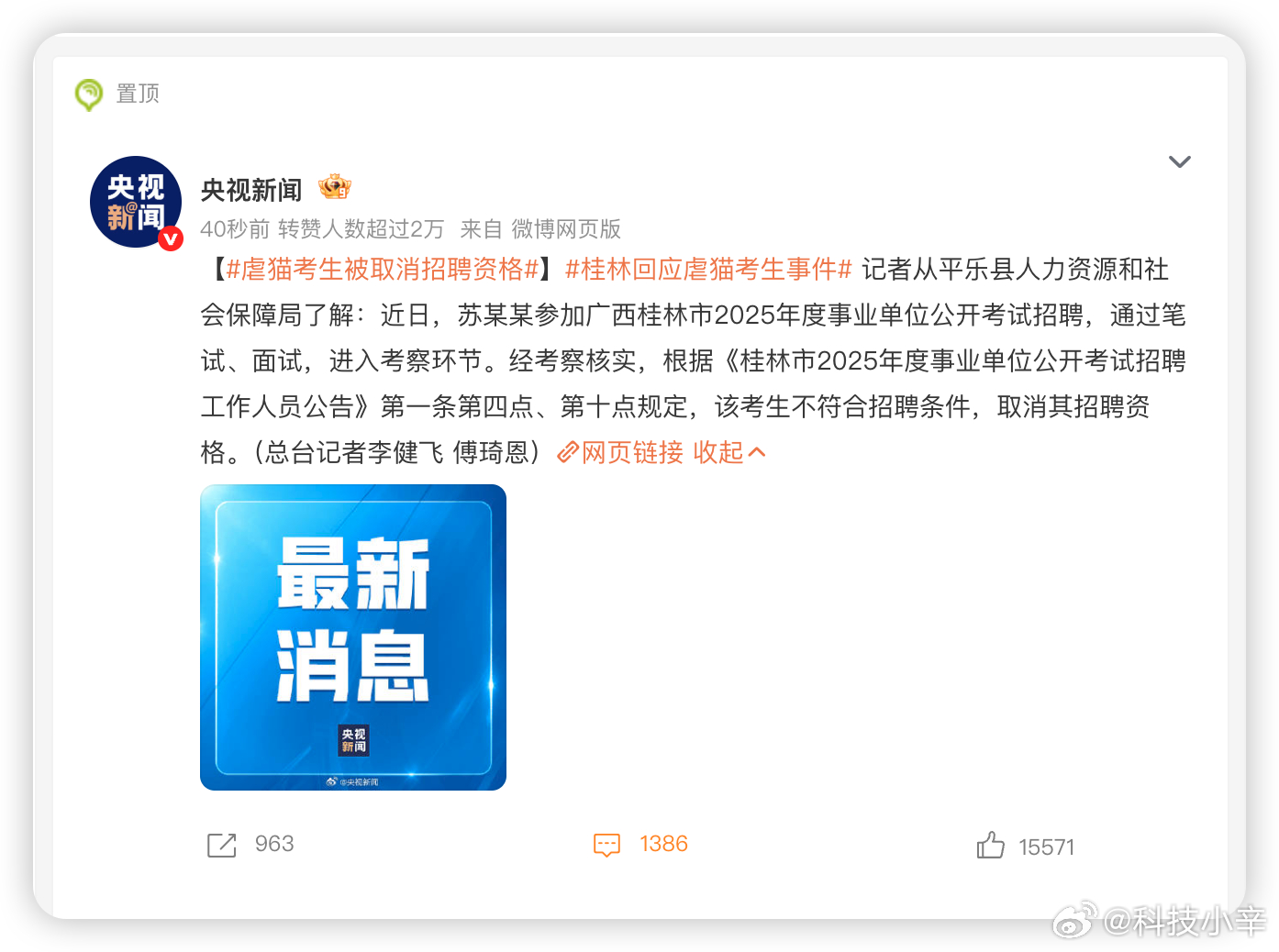Image resolution: width=1279 pixels, height=952 pixels.
Task: Click the green pinned-post icon
Action: (x=89, y=94)
